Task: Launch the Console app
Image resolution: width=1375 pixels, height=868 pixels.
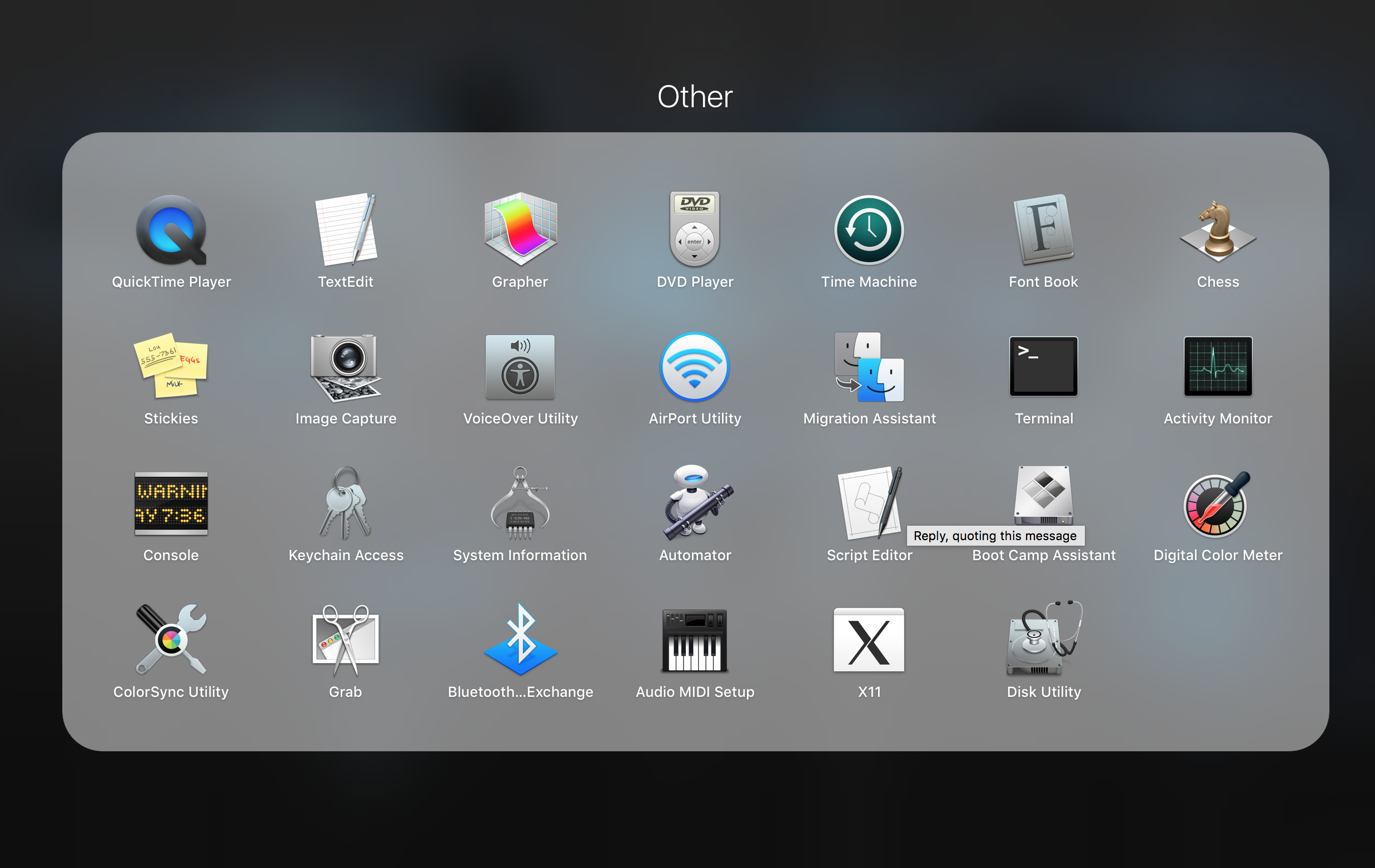Action: [x=171, y=503]
